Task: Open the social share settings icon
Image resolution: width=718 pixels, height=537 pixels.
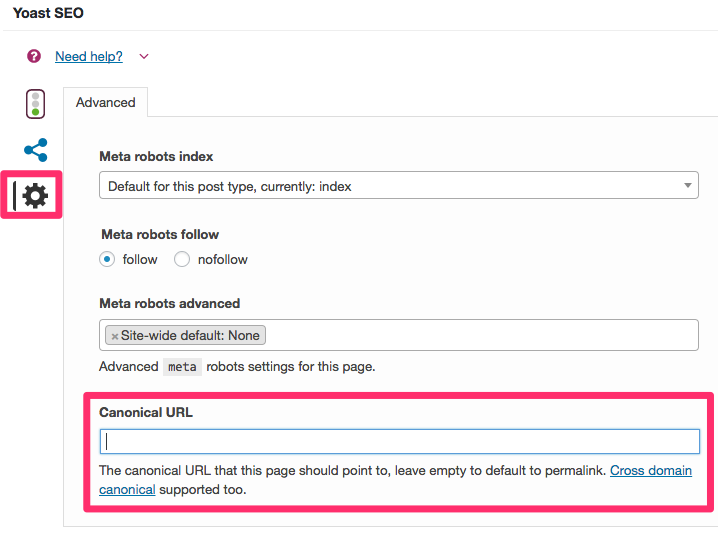Action: pos(36,150)
